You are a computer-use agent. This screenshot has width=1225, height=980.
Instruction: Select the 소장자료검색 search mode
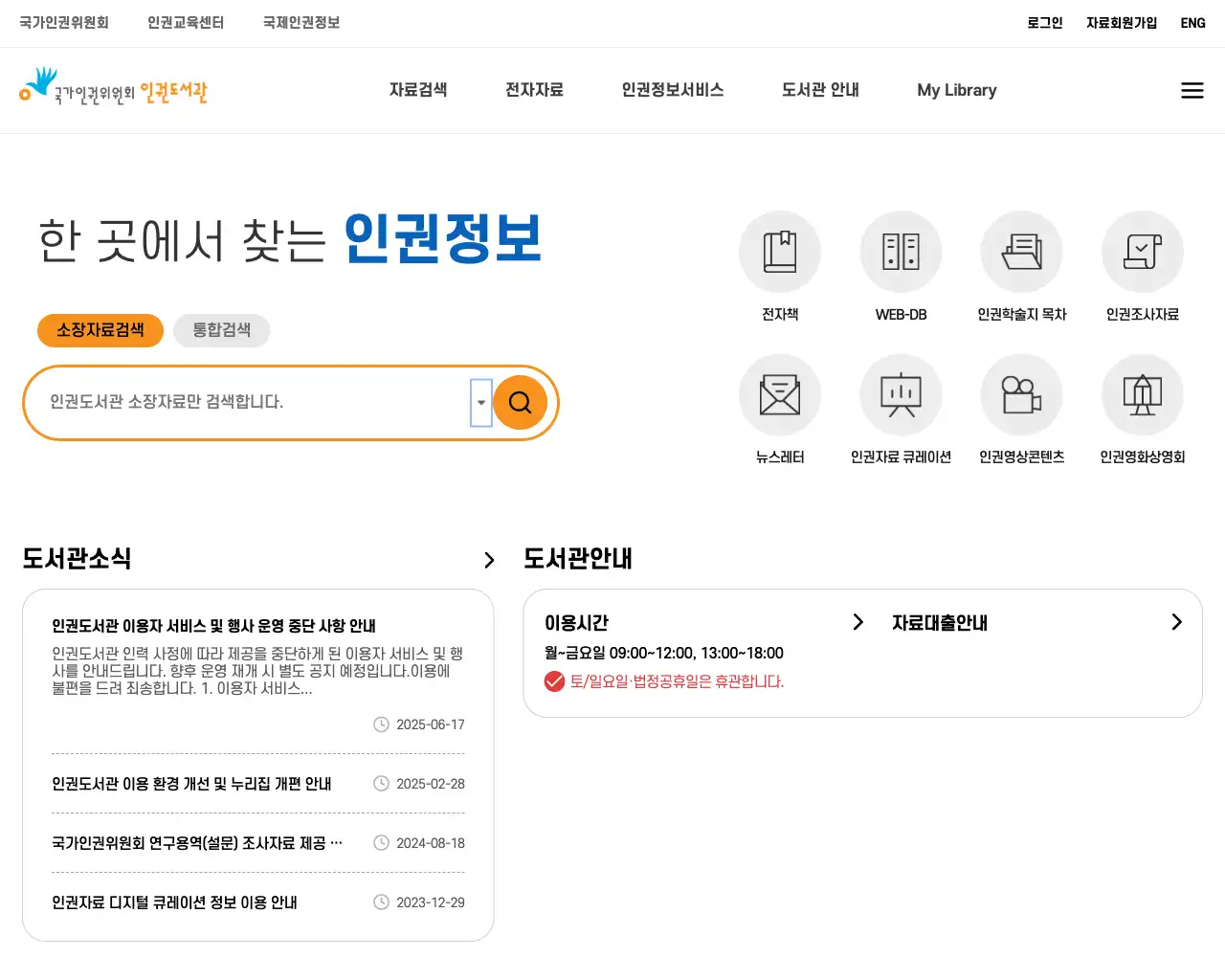pyautogui.click(x=100, y=330)
